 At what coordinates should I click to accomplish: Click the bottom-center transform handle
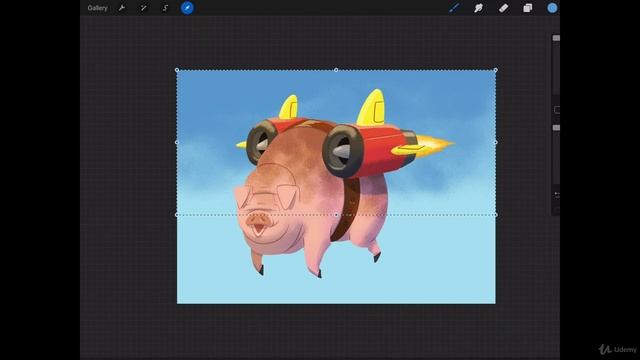(336, 215)
